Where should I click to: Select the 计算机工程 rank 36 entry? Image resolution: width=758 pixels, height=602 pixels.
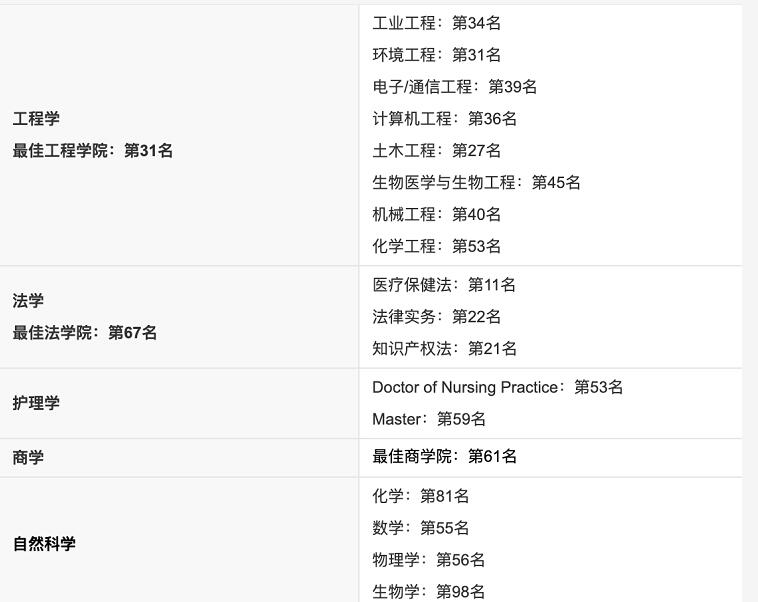tap(444, 119)
